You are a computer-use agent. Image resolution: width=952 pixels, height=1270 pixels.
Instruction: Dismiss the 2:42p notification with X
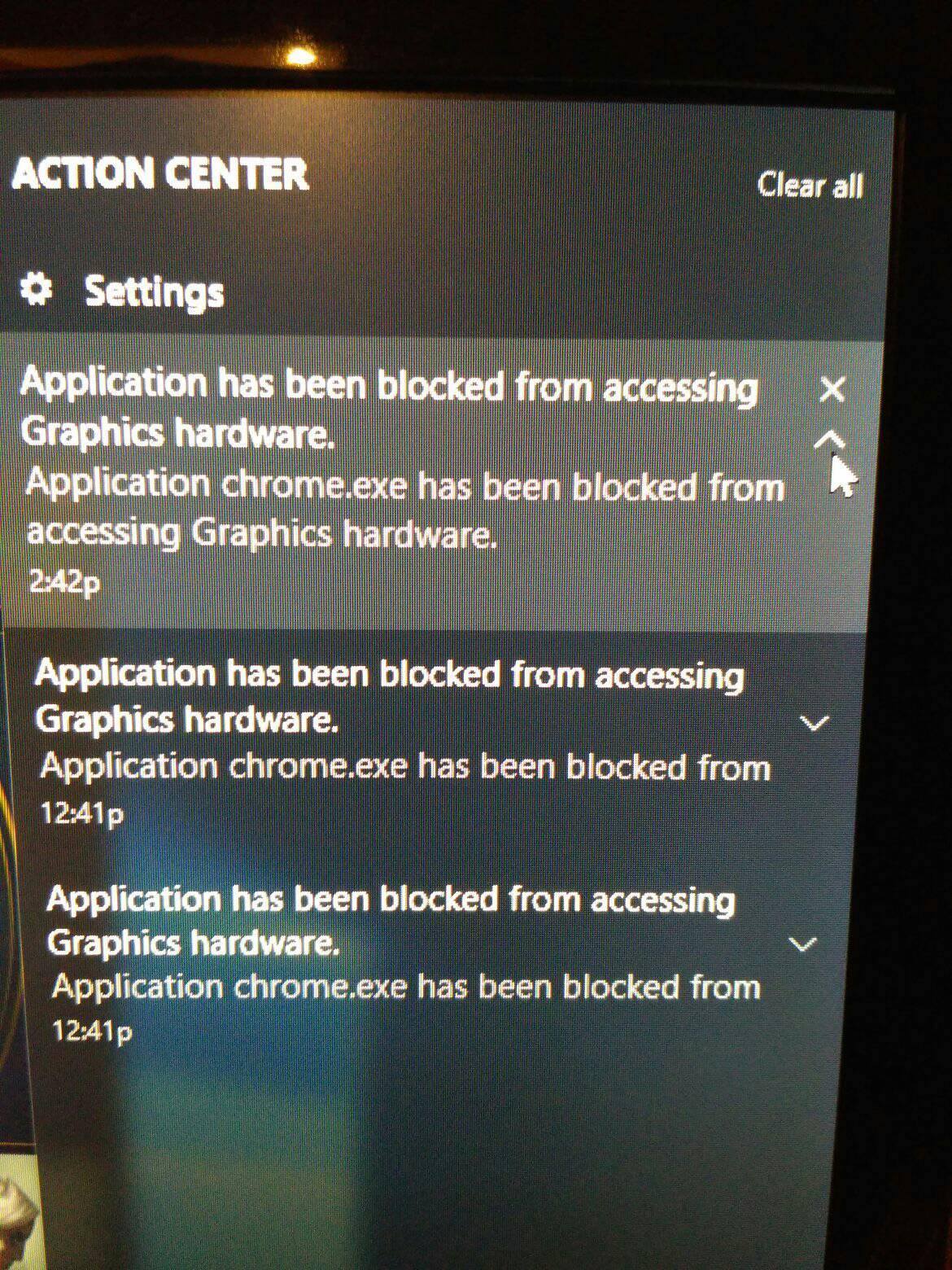click(832, 389)
